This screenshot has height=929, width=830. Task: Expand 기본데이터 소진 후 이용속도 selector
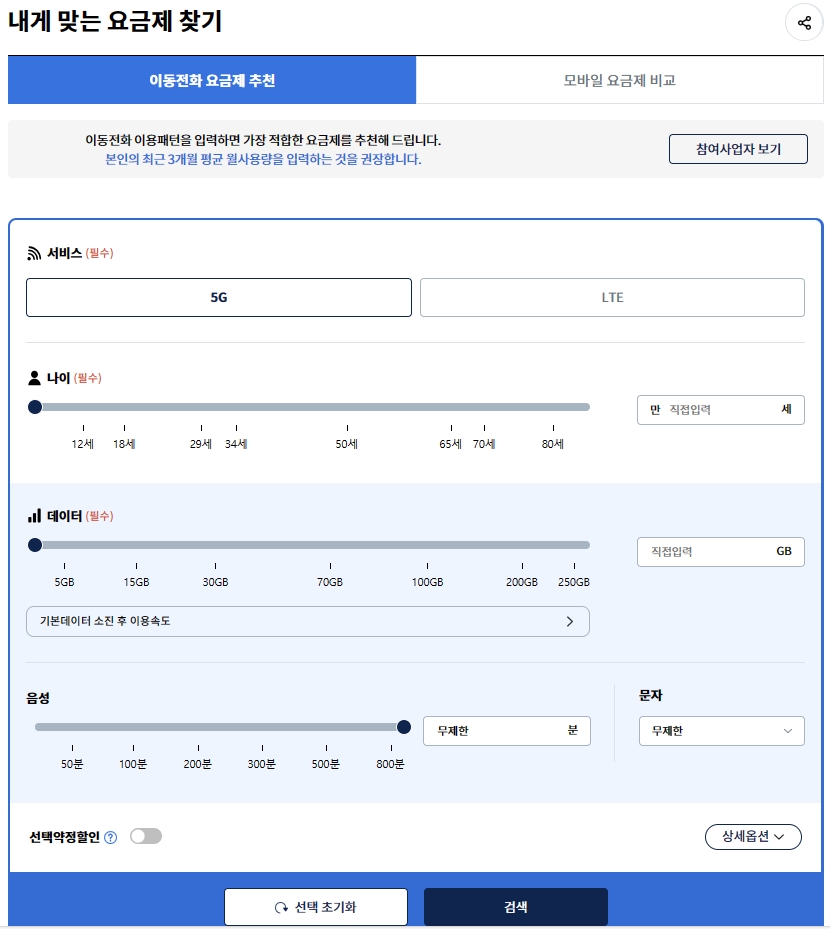[307, 621]
